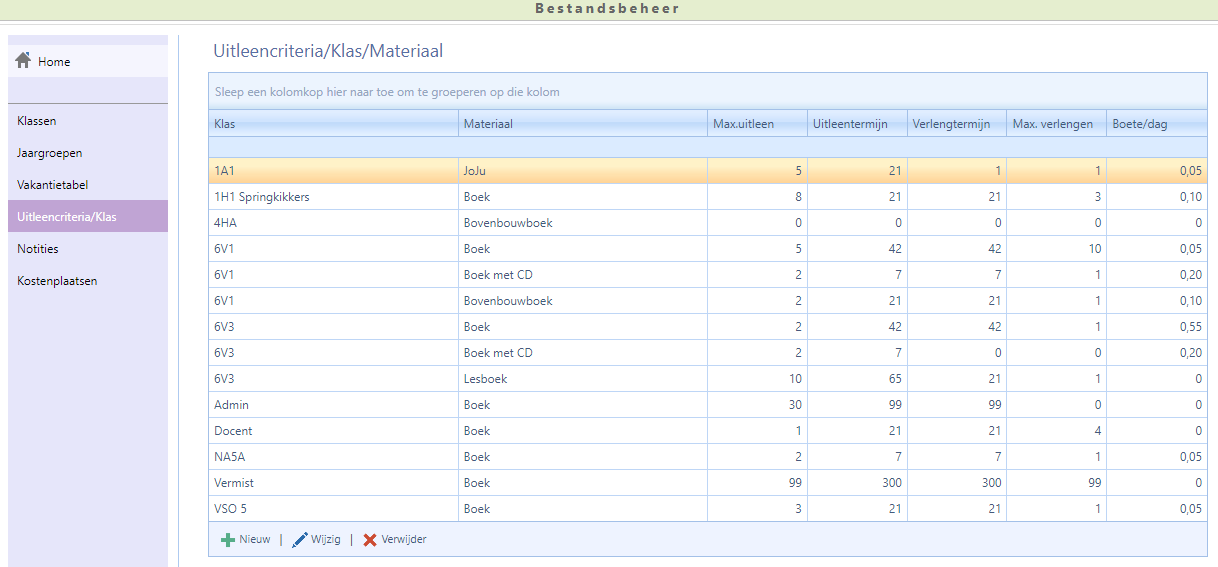1218x567 pixels.
Task: Open Klassen in the sidebar
Action: point(37,121)
